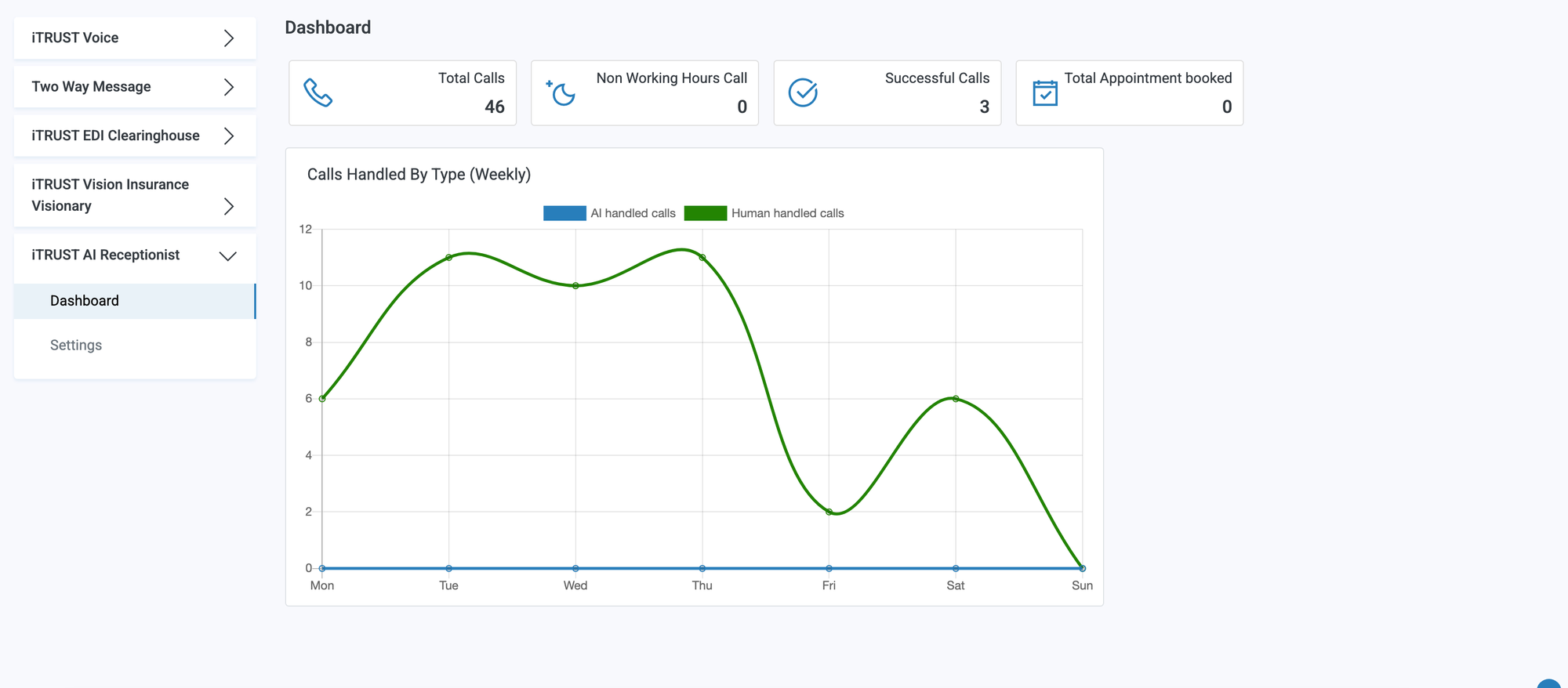Click the Total Calls count 46

494,107
